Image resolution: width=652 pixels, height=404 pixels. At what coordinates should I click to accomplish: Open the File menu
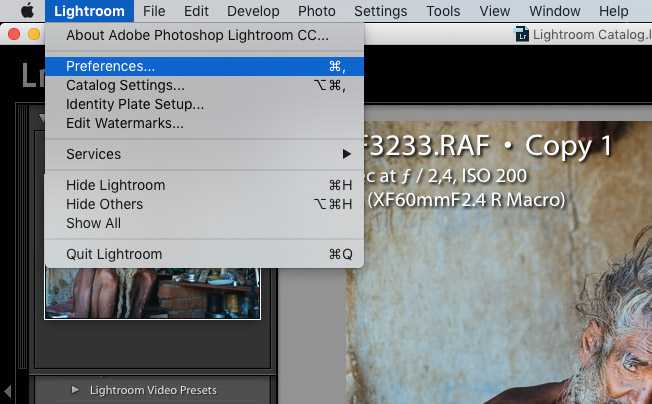pos(154,11)
